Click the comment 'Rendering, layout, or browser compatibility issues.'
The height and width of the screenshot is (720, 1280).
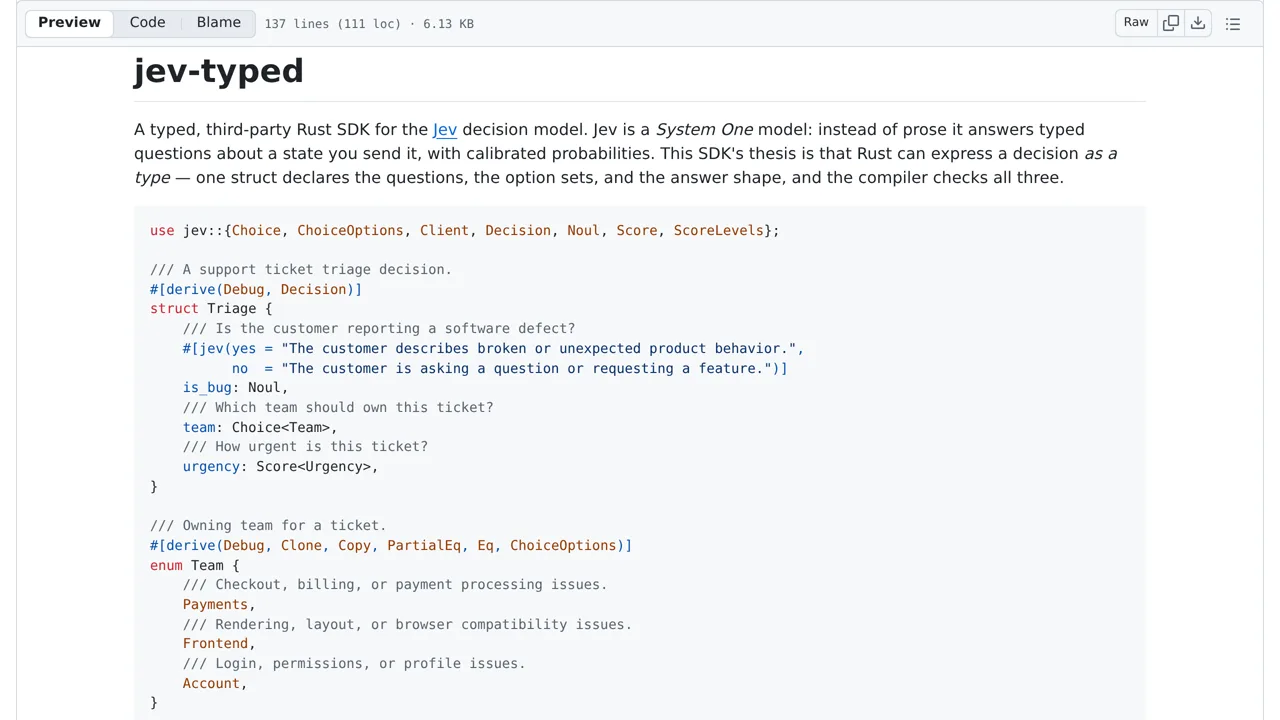[x=407, y=625]
